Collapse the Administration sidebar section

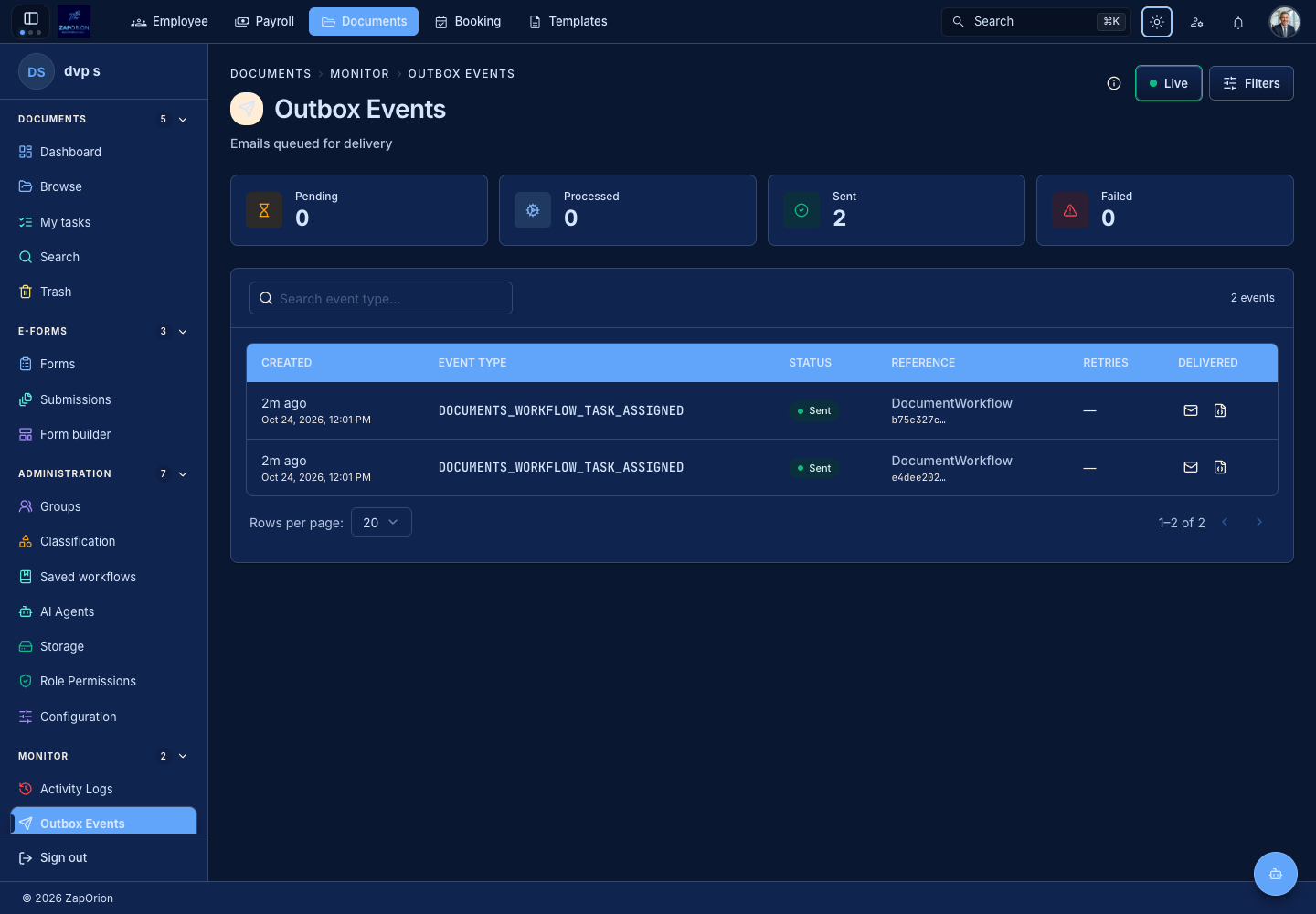coord(183,474)
